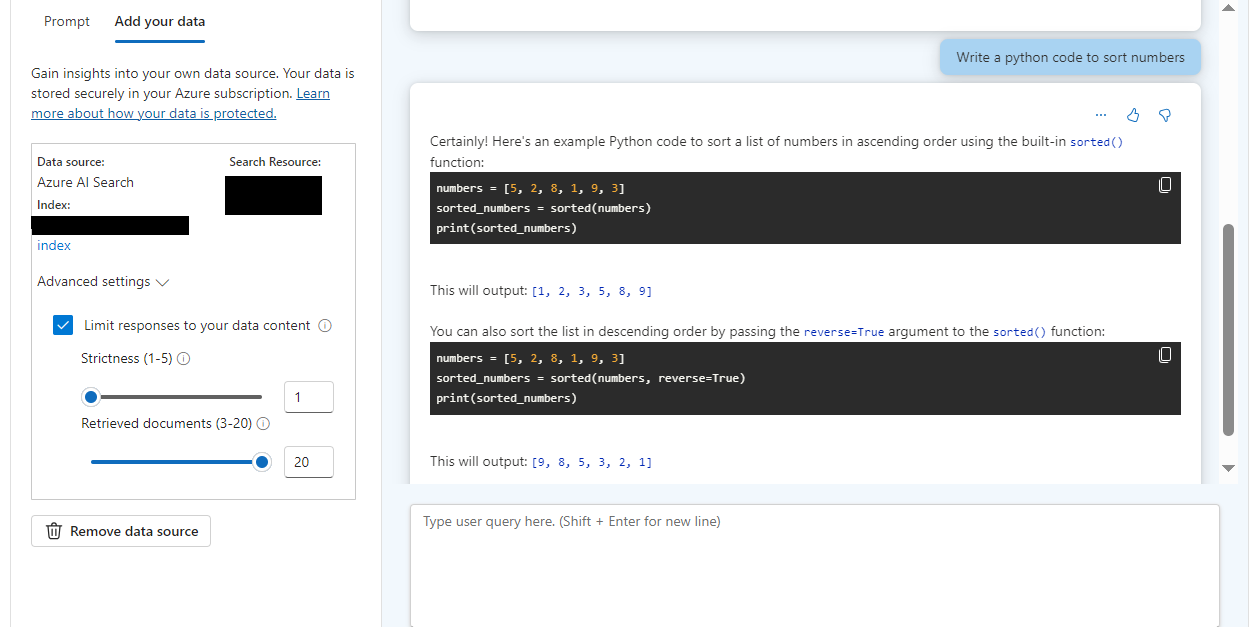This screenshot has height=627, width=1250.
Task: Click info icon beside Limit responses option
Action: [x=325, y=326]
